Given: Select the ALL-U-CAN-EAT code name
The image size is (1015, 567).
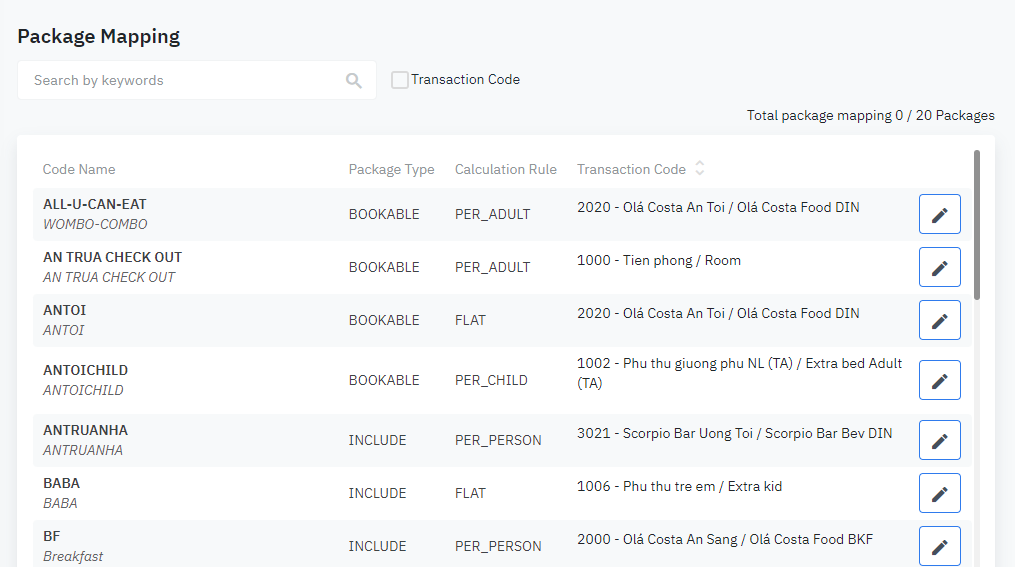Looking at the screenshot, I should pos(95,204).
